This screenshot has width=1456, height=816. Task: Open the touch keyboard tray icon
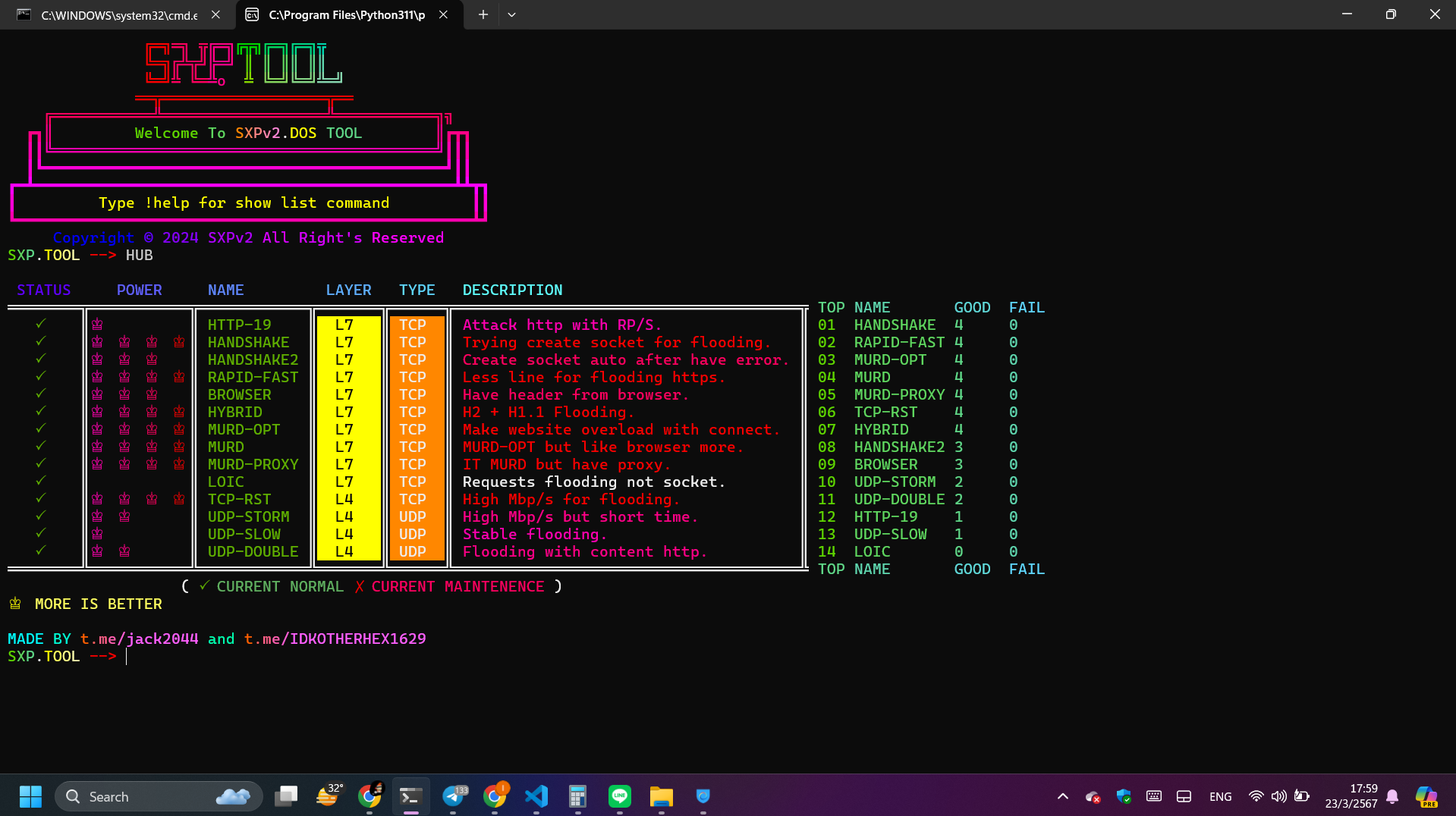[x=1154, y=796]
